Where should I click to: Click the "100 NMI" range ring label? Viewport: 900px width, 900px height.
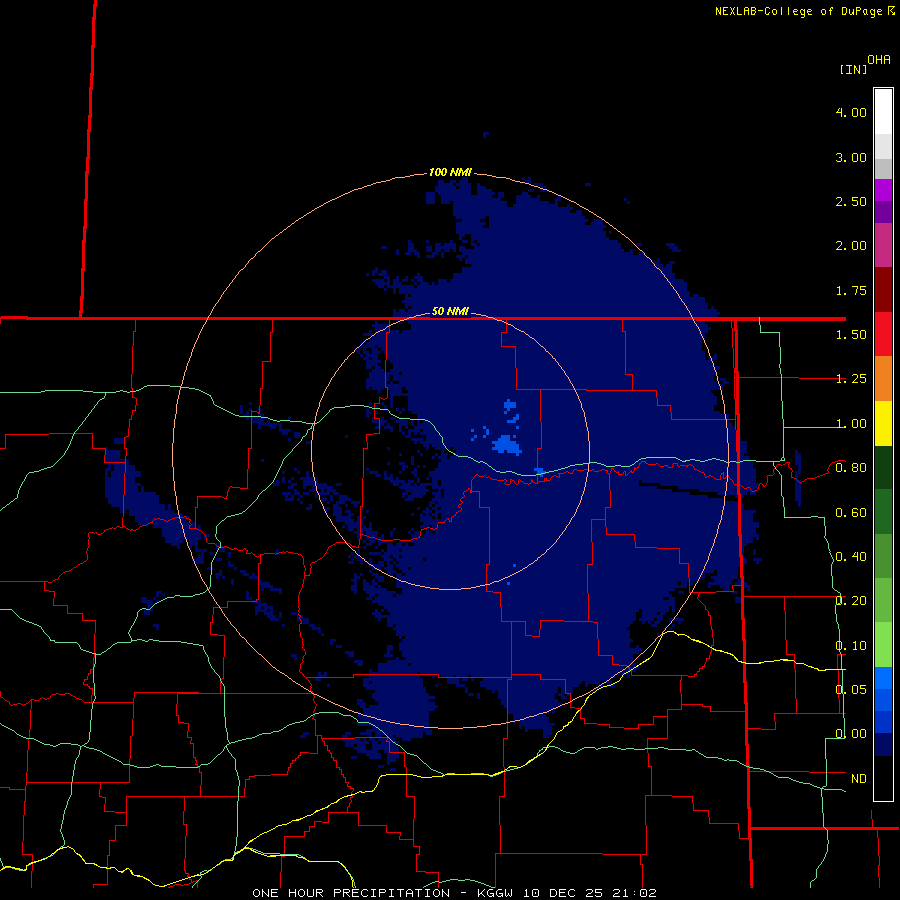[x=450, y=172]
